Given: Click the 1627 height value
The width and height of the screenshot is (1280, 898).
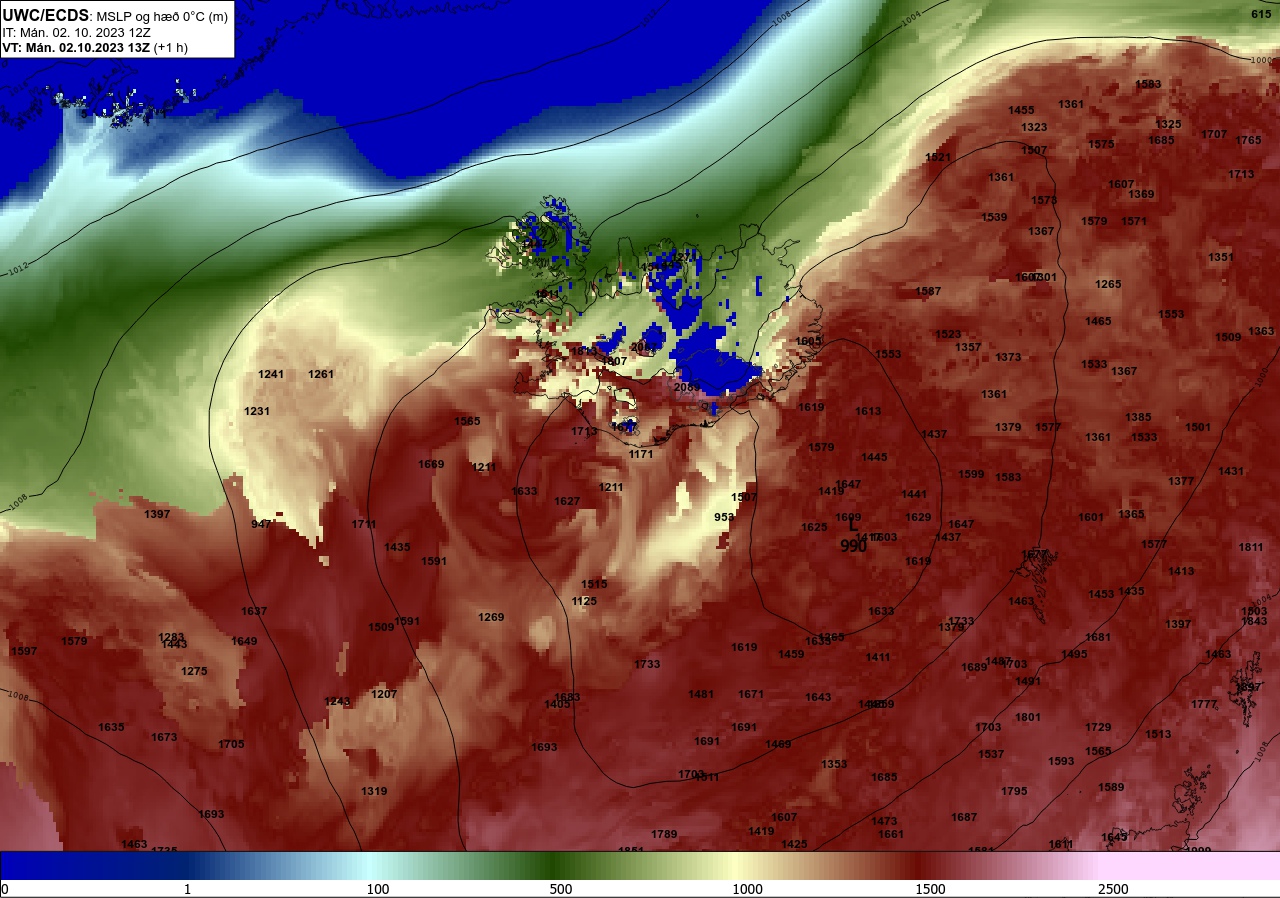Looking at the screenshot, I should pos(567,501).
